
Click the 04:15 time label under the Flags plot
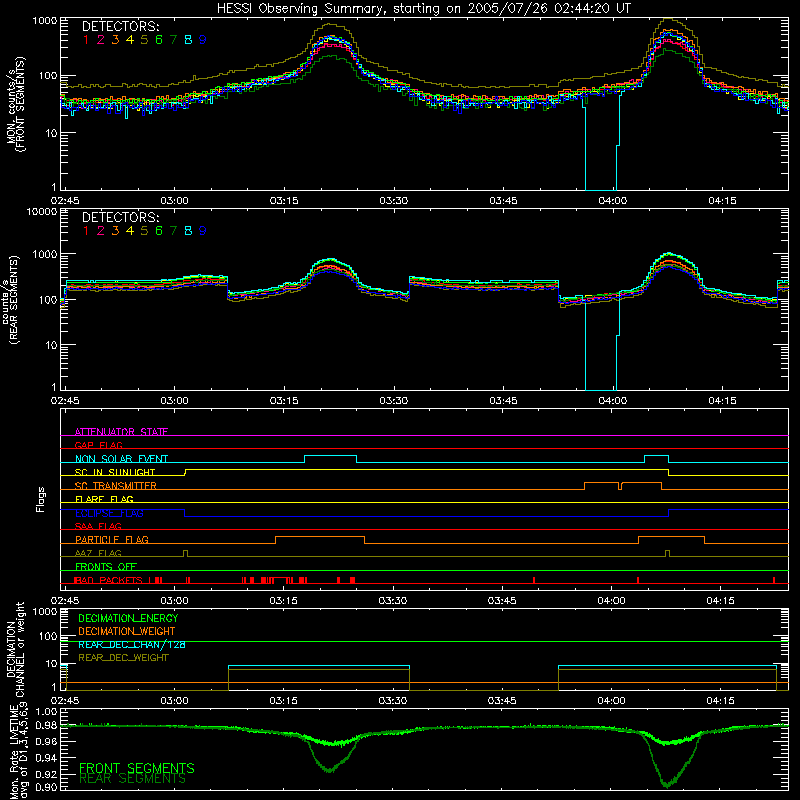pos(720,601)
